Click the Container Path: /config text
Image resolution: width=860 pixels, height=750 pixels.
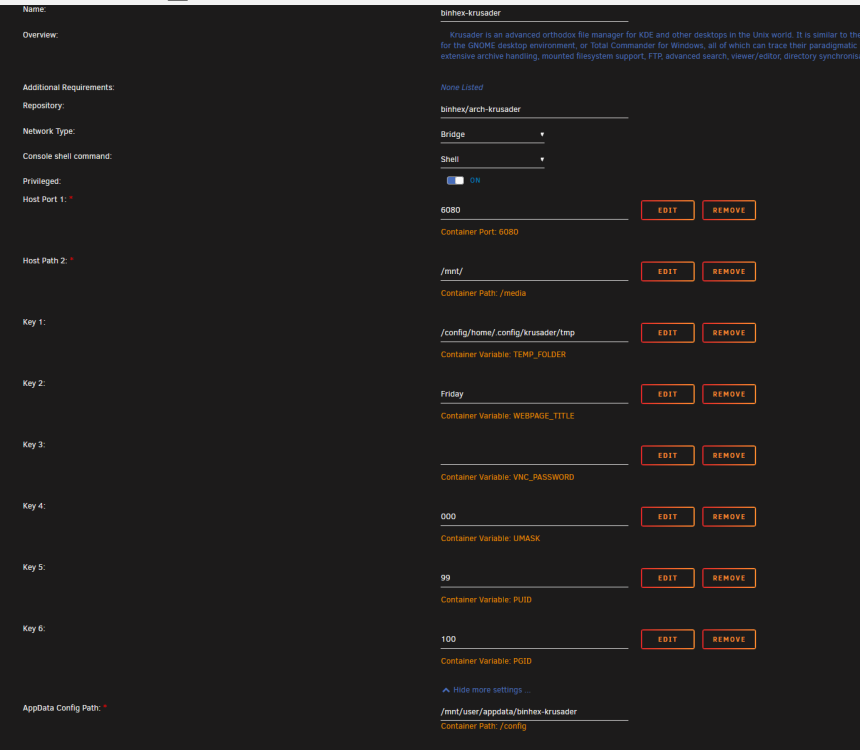coord(483,726)
